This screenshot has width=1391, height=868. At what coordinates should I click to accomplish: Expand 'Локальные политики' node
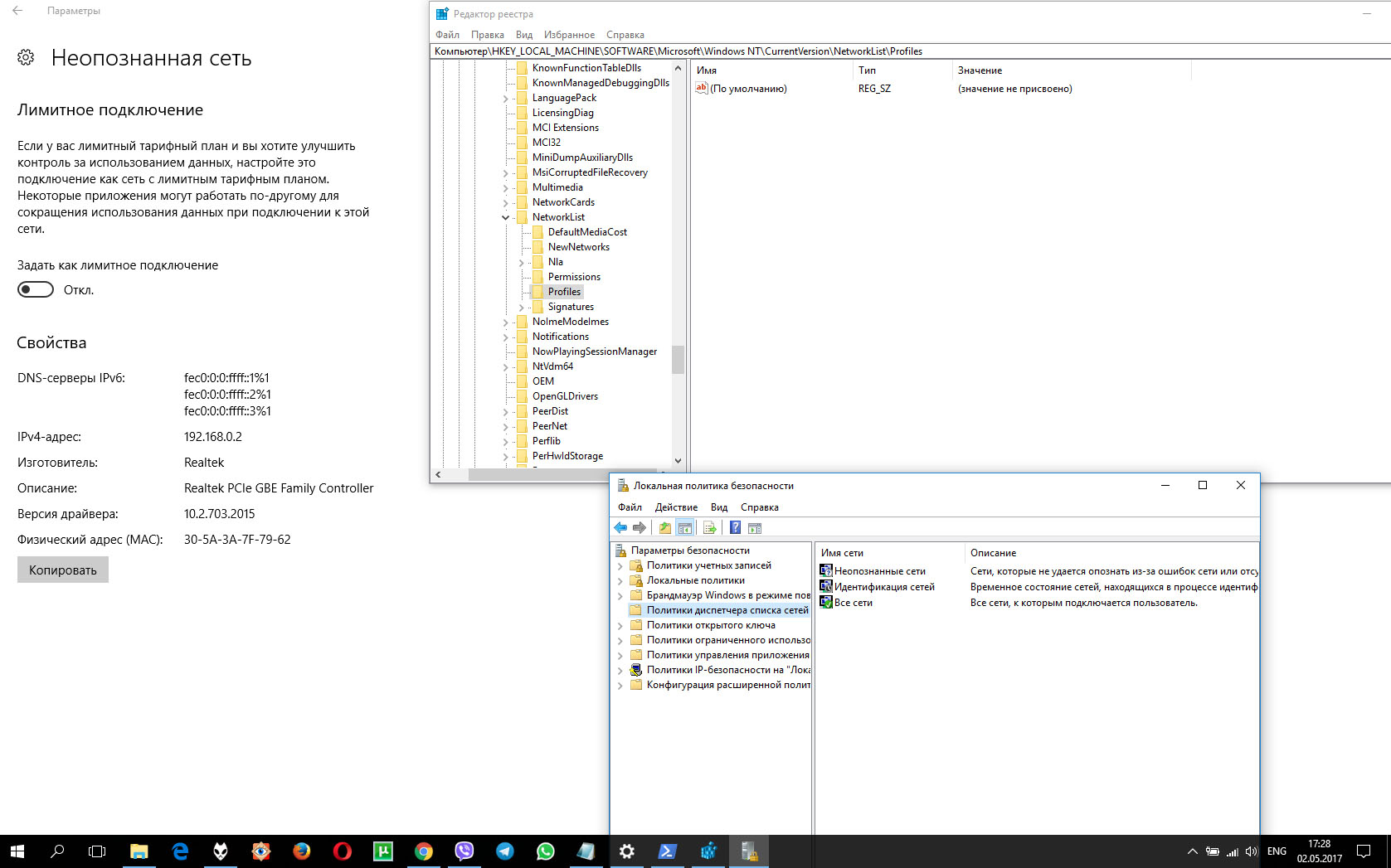pyautogui.click(x=620, y=580)
